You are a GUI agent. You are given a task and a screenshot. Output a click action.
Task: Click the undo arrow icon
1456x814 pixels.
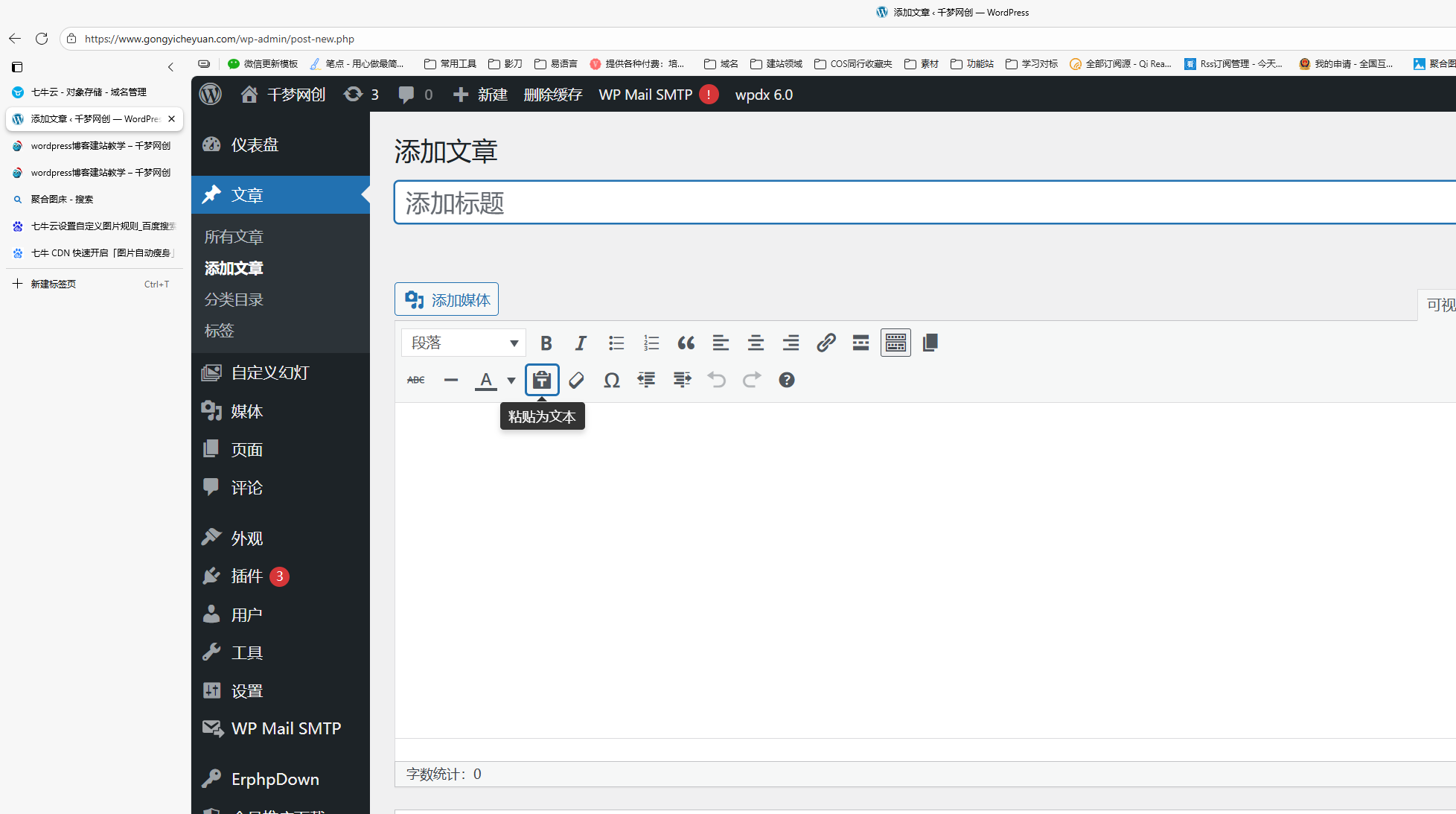coord(716,381)
